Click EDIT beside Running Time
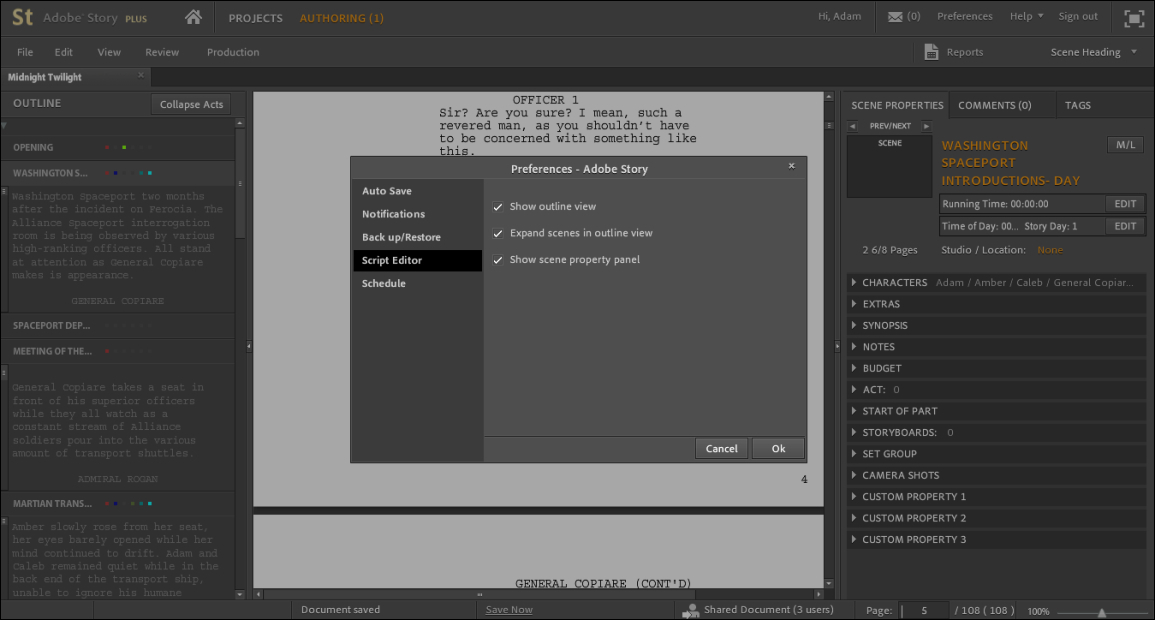 coord(1125,204)
